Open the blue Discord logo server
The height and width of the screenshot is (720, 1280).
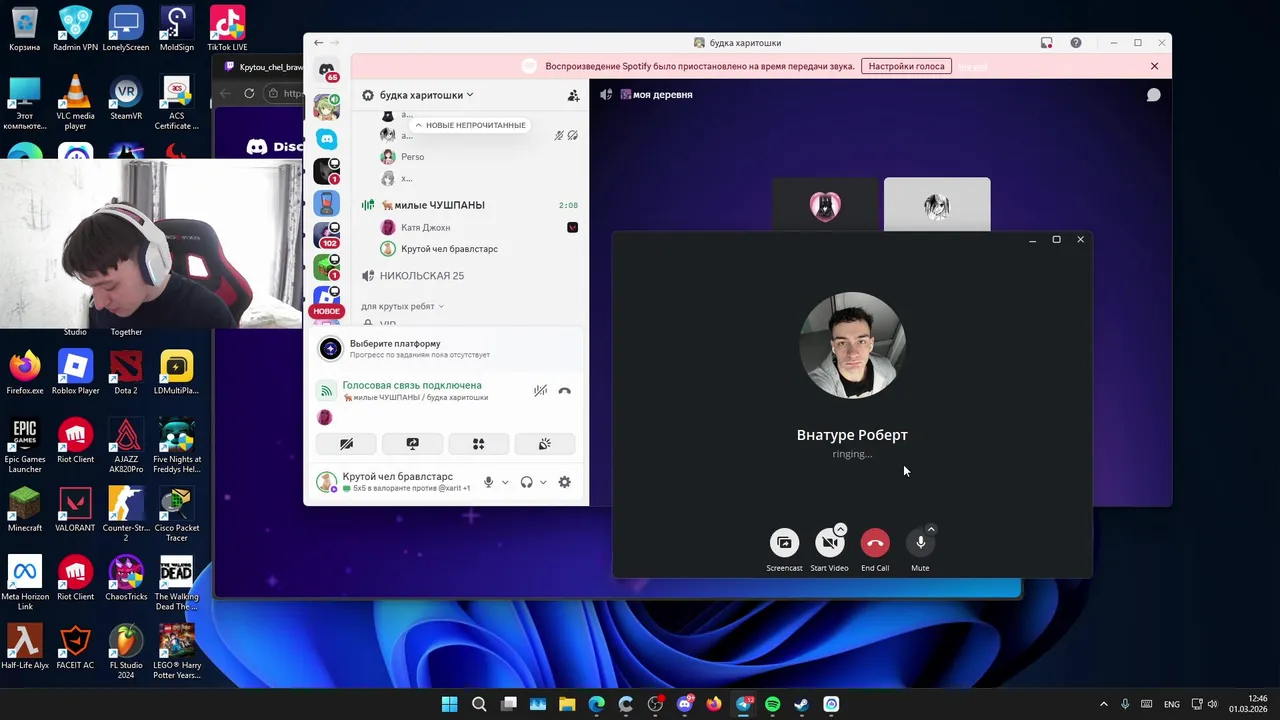[x=327, y=139]
